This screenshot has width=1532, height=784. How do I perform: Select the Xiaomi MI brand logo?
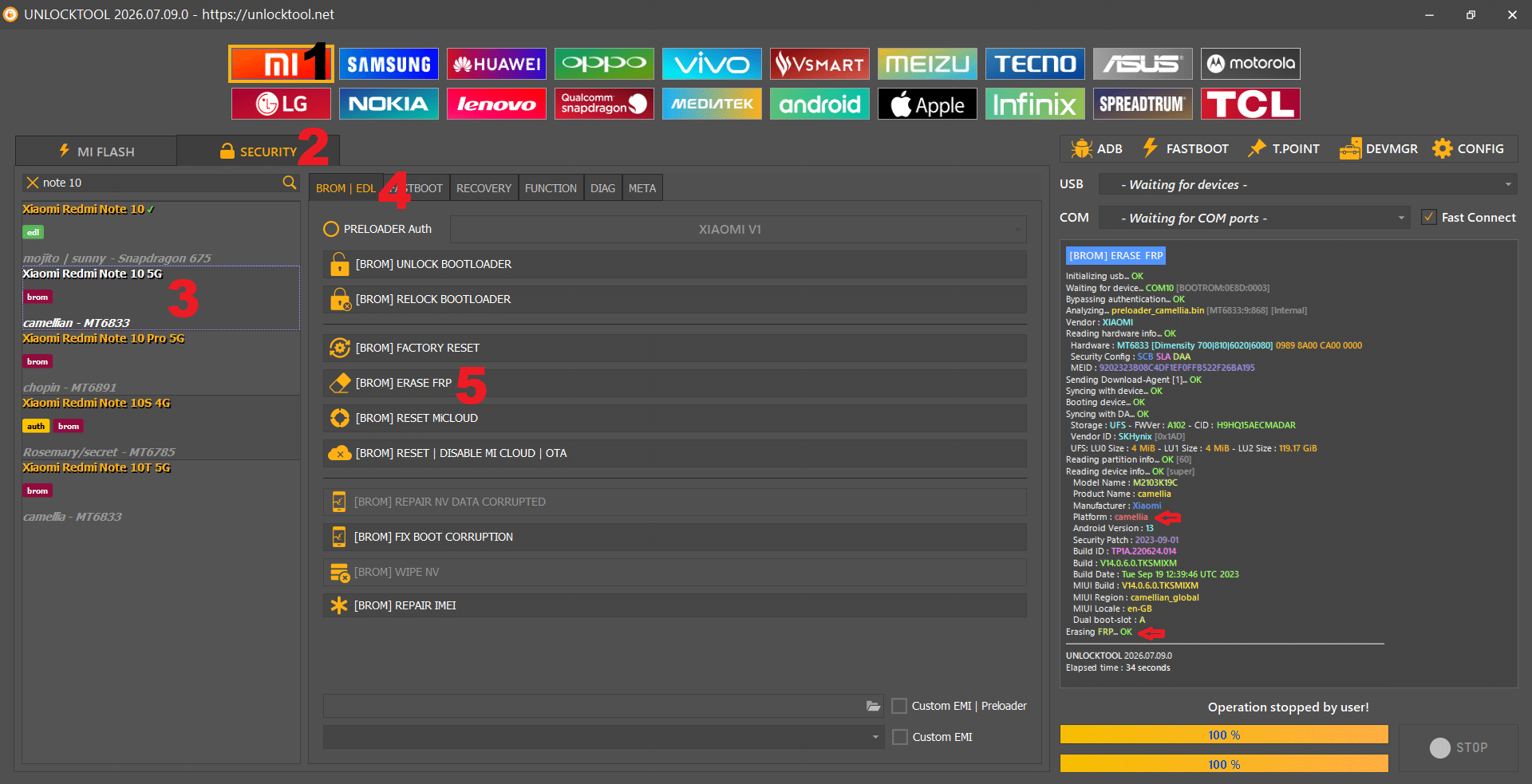(281, 64)
